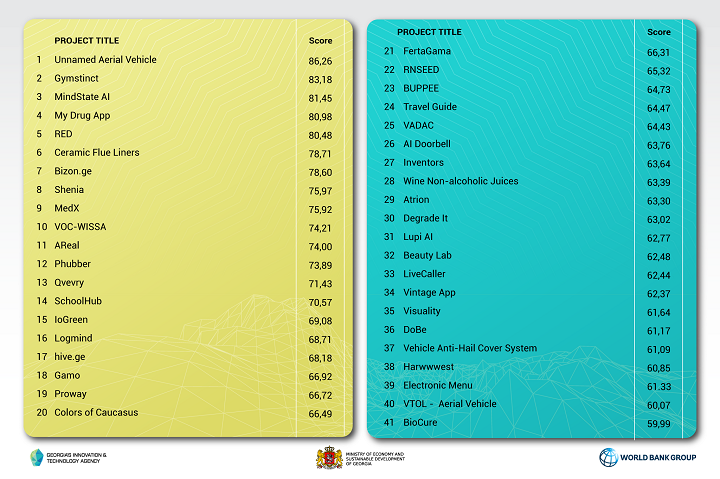This screenshot has width=720, height=479.
Task: Select Ceramic Flue Liners project
Action: coord(96,152)
